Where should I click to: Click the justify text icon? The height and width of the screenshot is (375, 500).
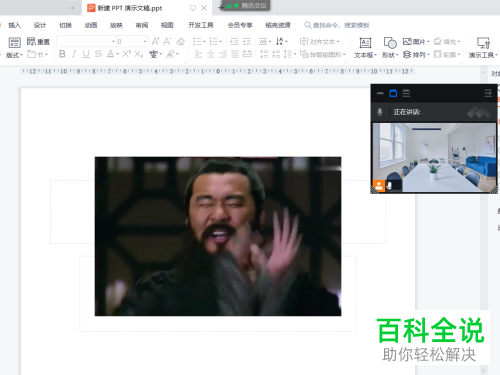click(235, 54)
